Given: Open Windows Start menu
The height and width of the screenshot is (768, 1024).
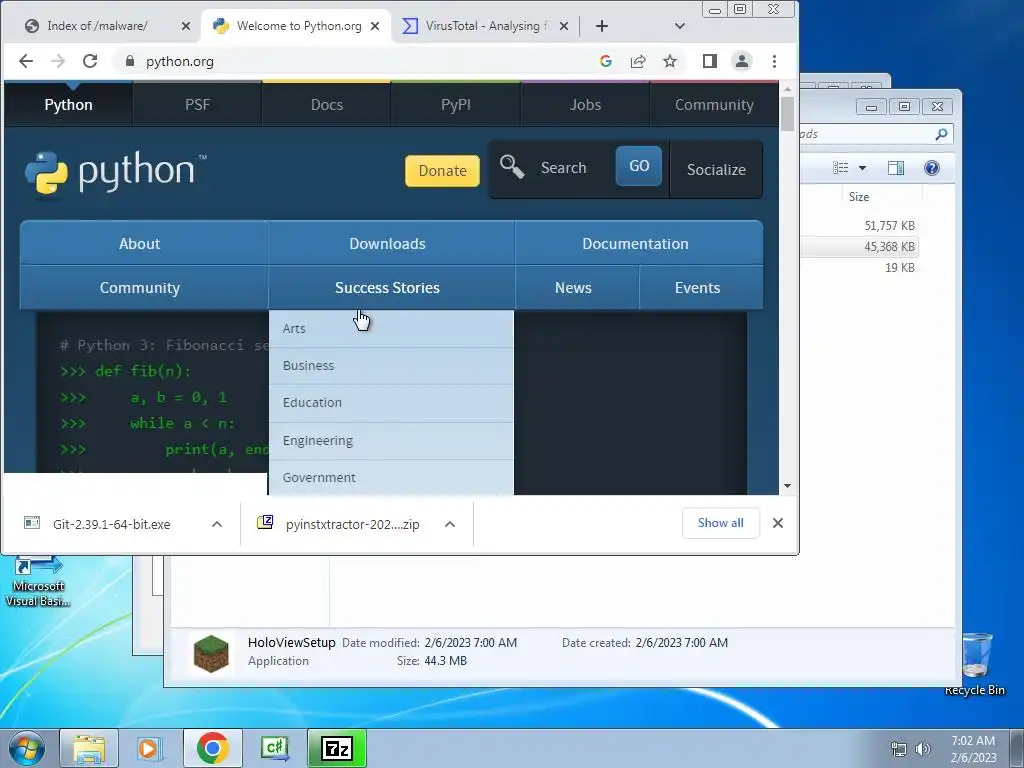Looking at the screenshot, I should click(27, 748).
